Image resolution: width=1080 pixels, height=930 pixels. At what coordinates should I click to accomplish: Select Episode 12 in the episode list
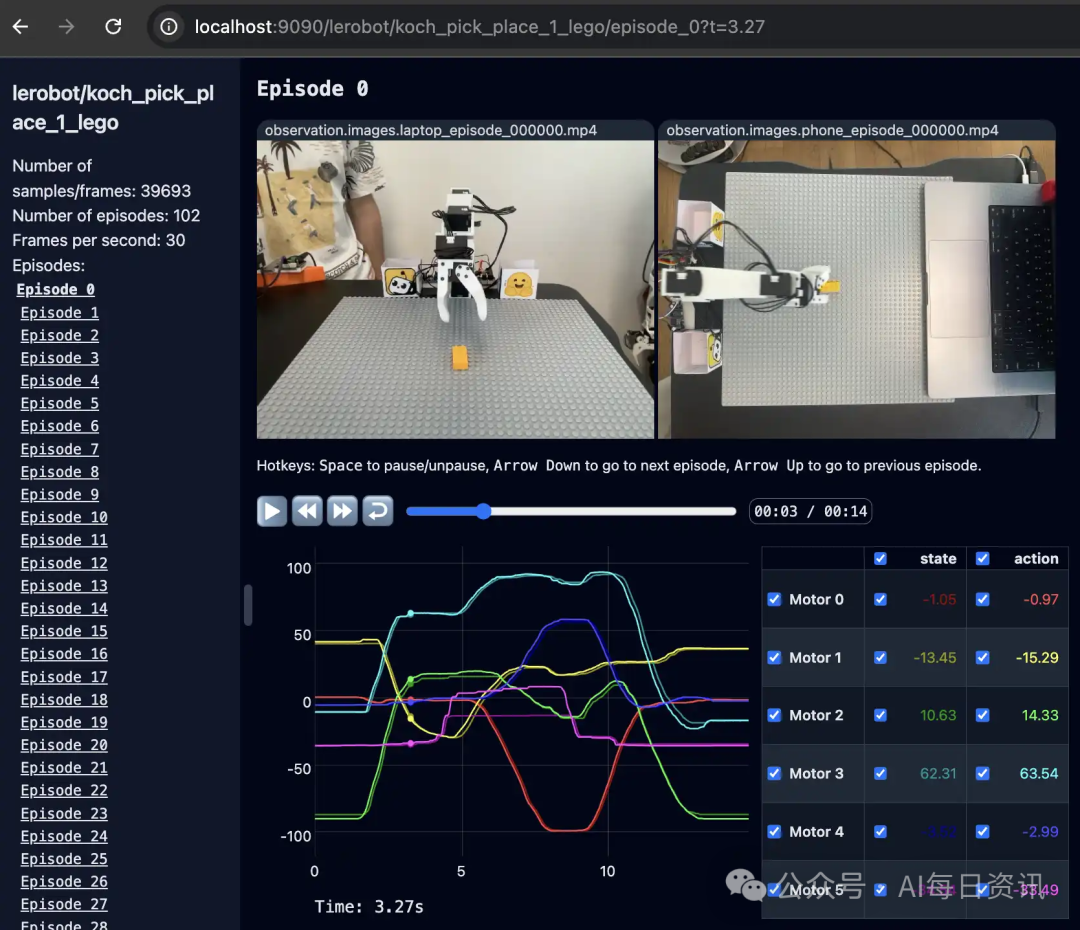(x=63, y=563)
